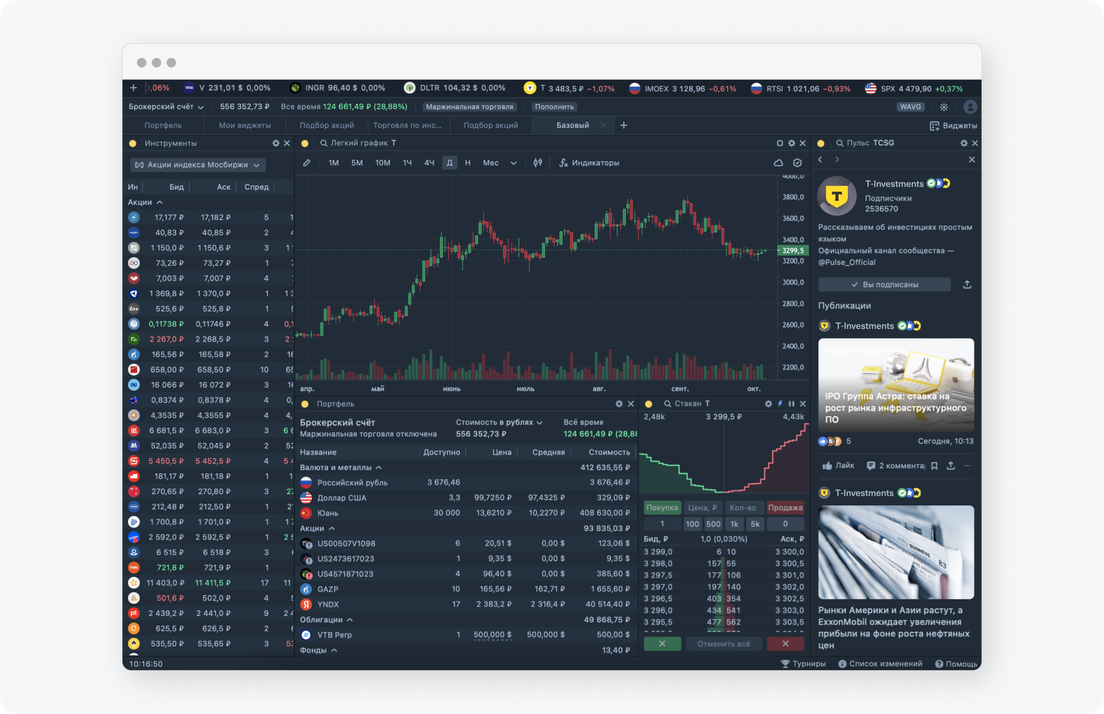Image resolution: width=1104 pixels, height=714 pixels.
Task: Change chart type with candlestick icon
Action: coord(538,163)
